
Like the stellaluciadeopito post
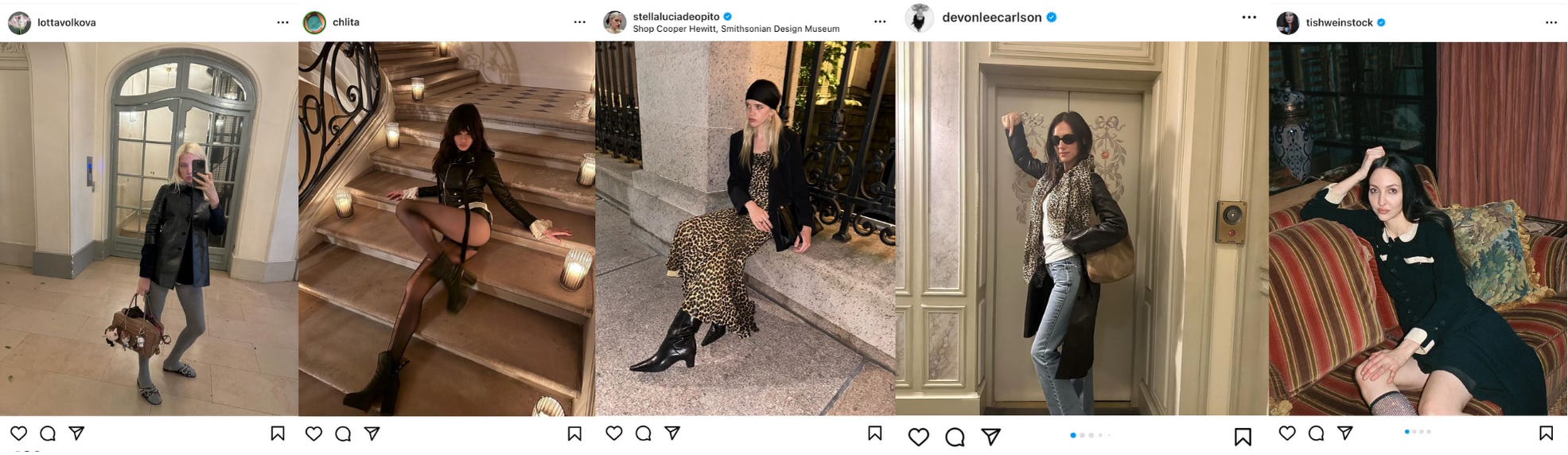(613, 433)
